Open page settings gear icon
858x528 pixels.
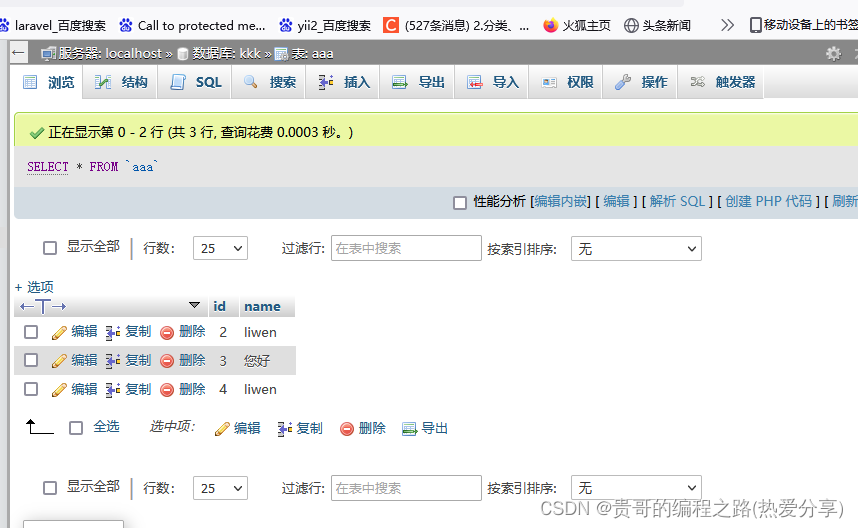coord(833,53)
